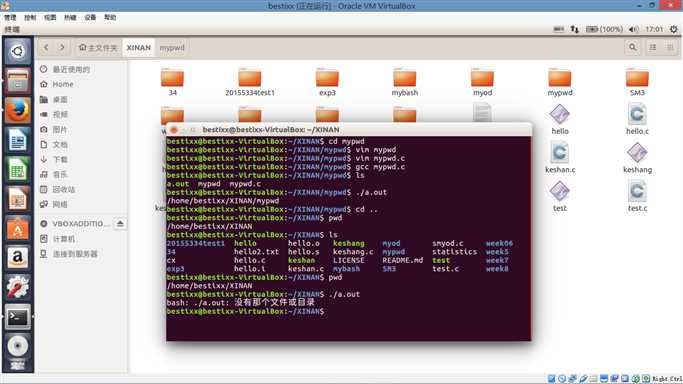Open the Amazon launcher icon

pyautogui.click(x=17, y=258)
